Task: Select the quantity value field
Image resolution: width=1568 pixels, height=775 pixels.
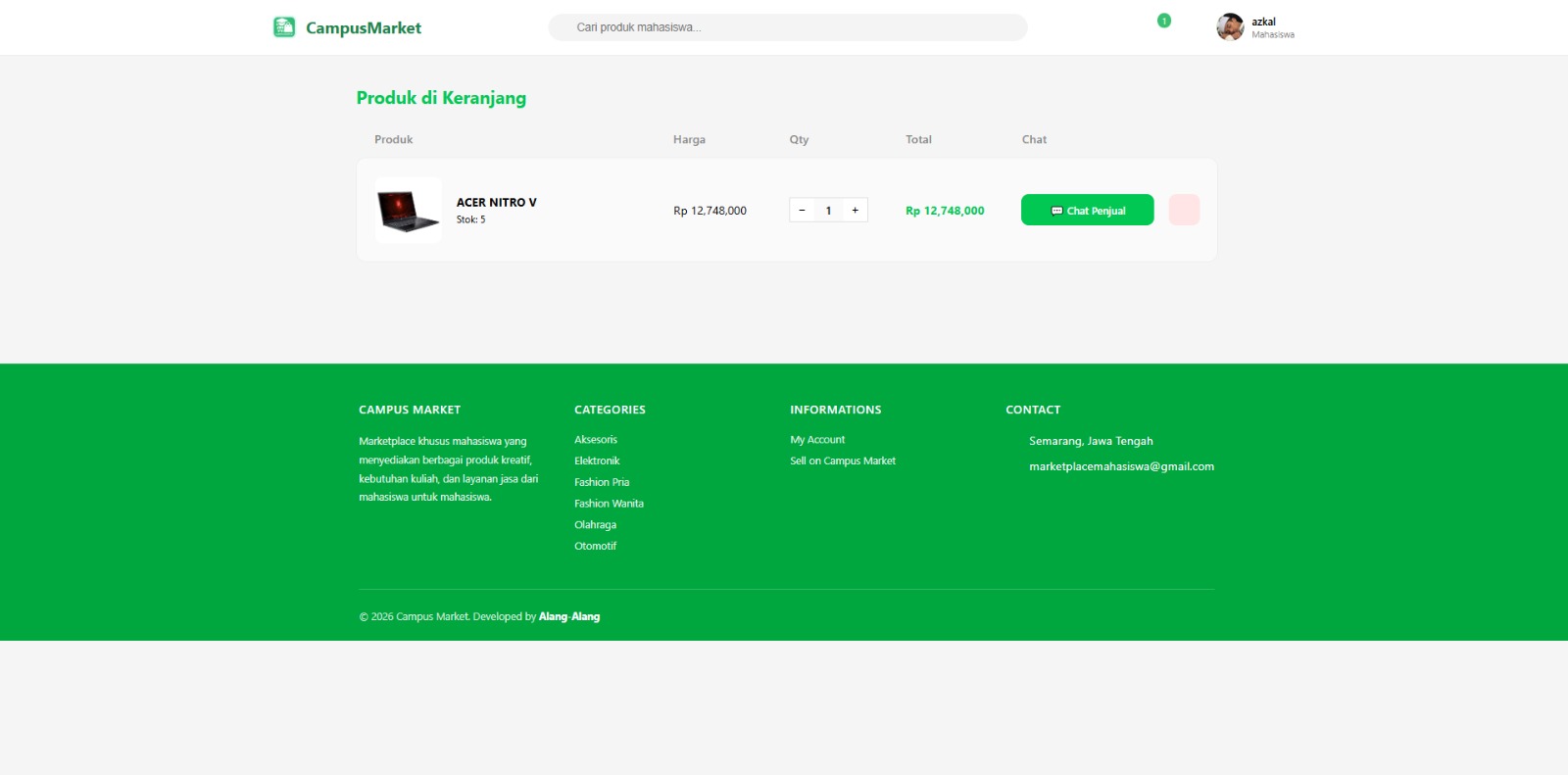Action: 828,211
